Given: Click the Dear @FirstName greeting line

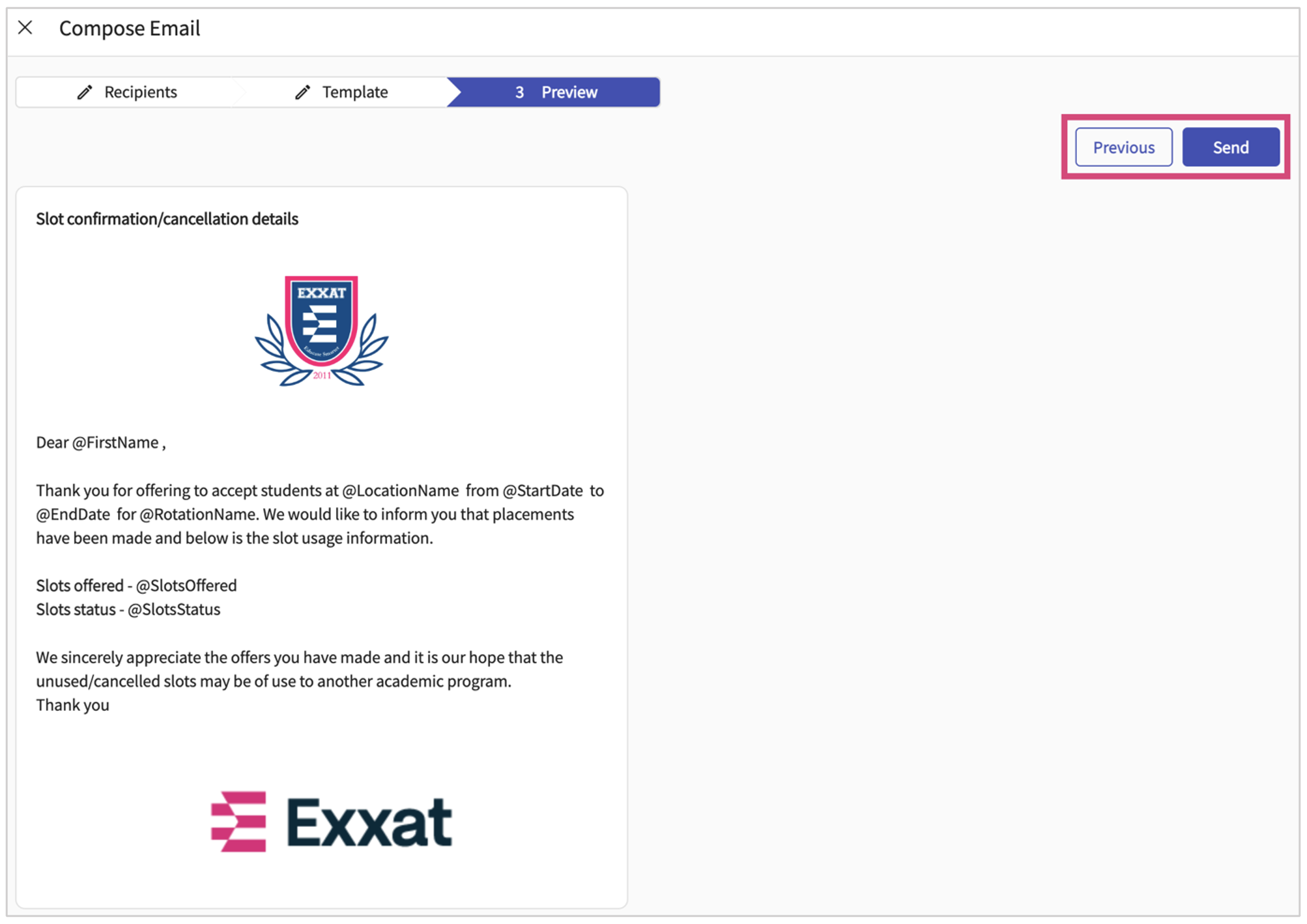Looking at the screenshot, I should [x=101, y=442].
